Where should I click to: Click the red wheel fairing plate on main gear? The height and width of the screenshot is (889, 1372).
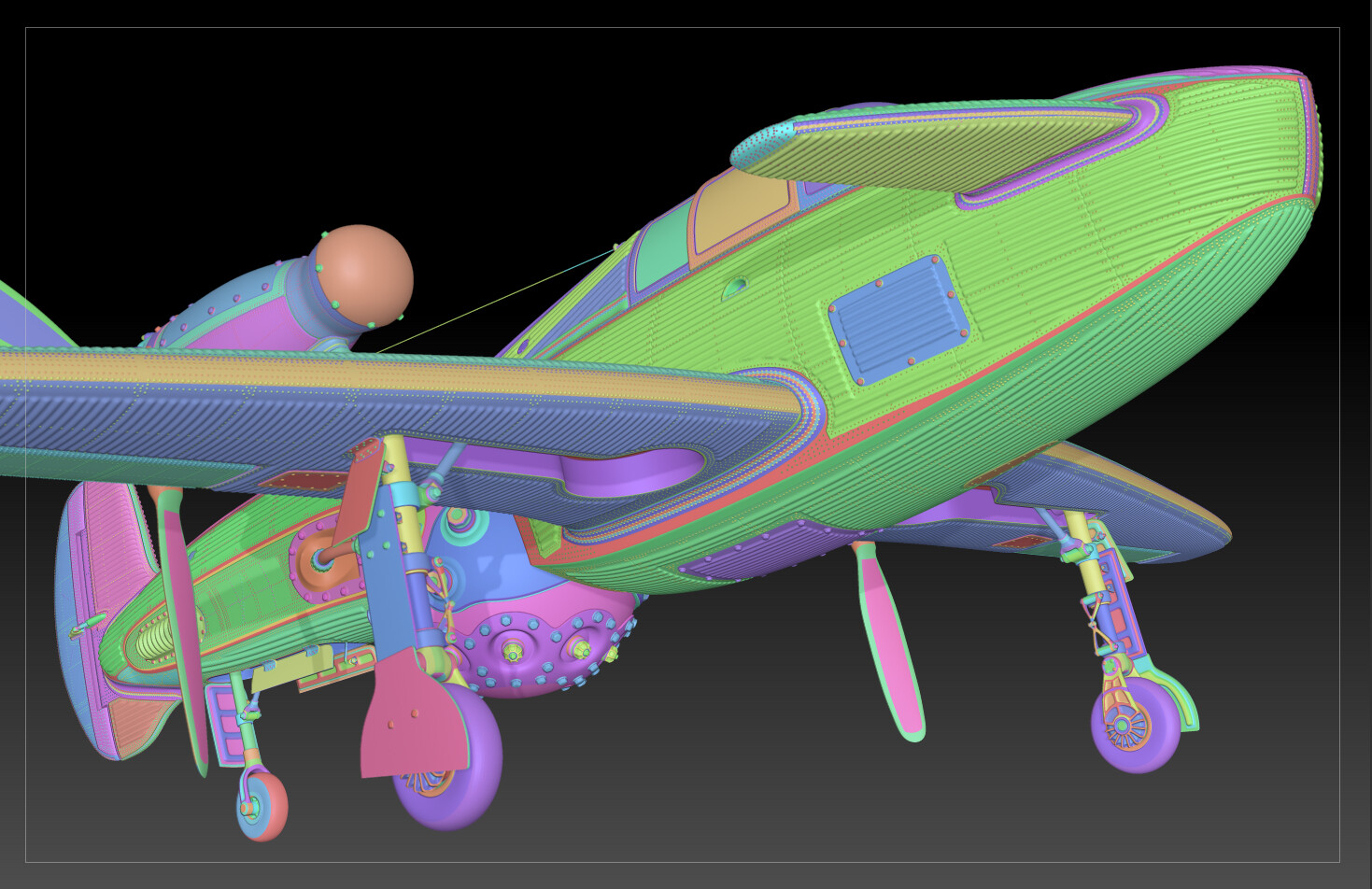coord(416,716)
